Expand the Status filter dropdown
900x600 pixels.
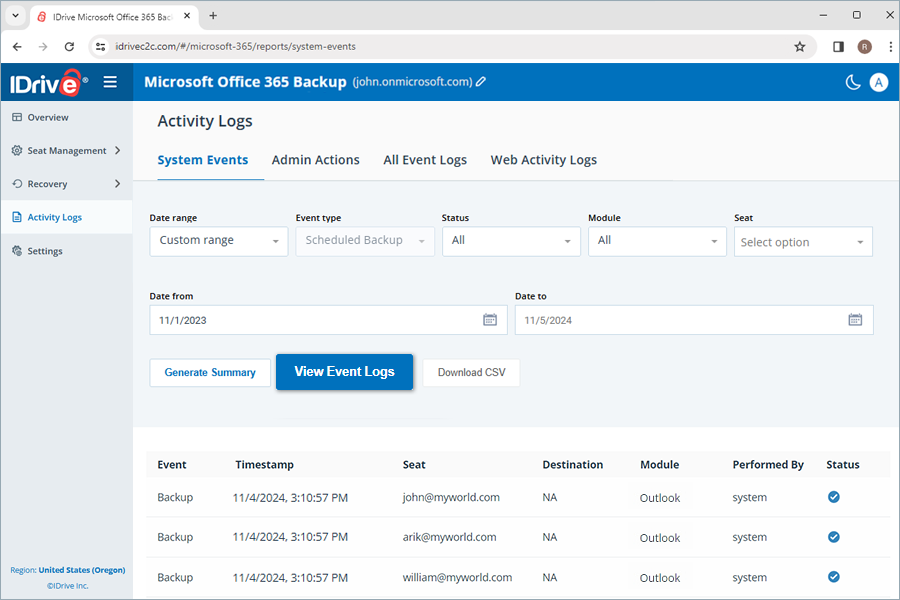[511, 241]
